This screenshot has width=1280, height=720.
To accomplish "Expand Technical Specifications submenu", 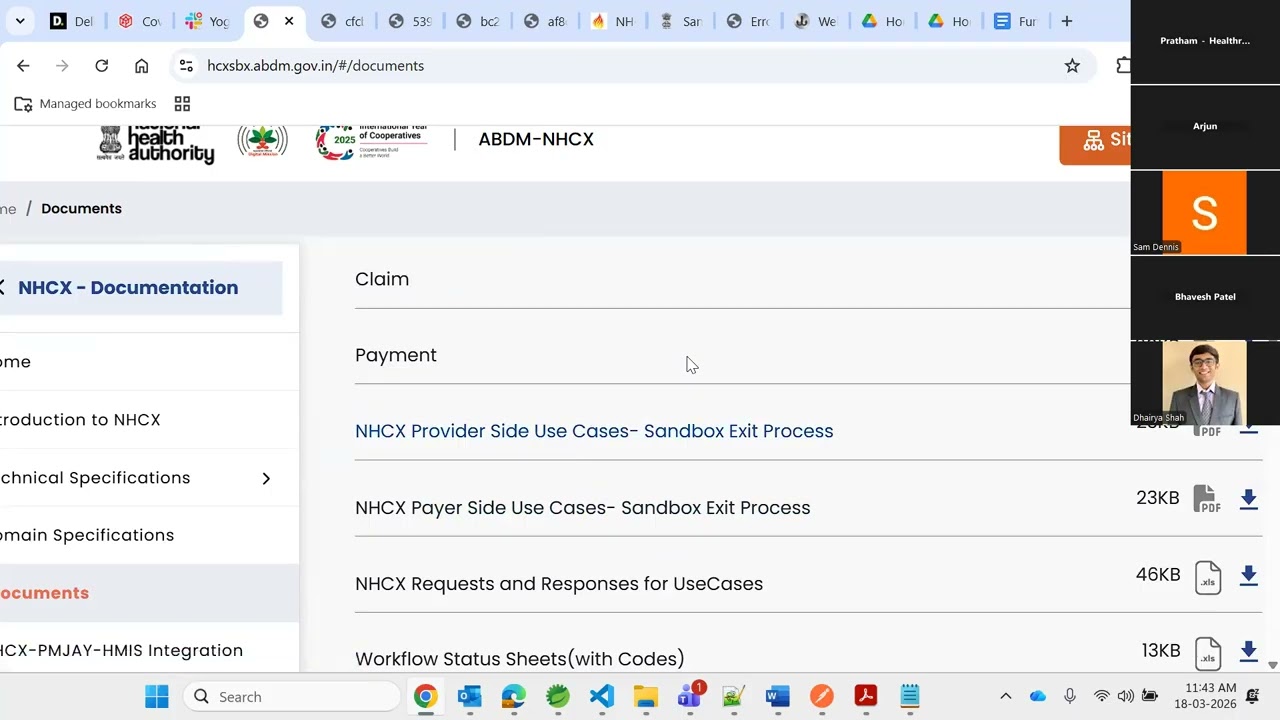I will (x=266, y=478).
